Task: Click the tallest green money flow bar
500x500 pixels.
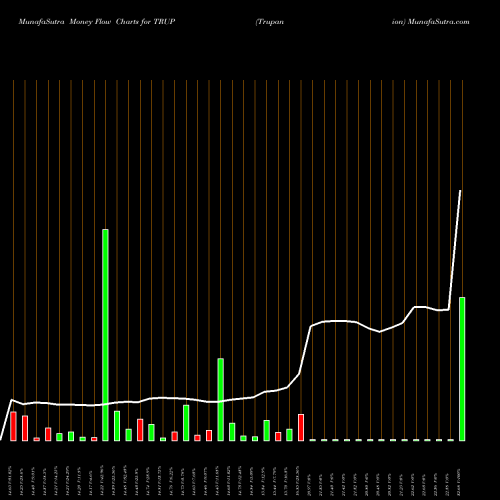Action: click(x=105, y=335)
